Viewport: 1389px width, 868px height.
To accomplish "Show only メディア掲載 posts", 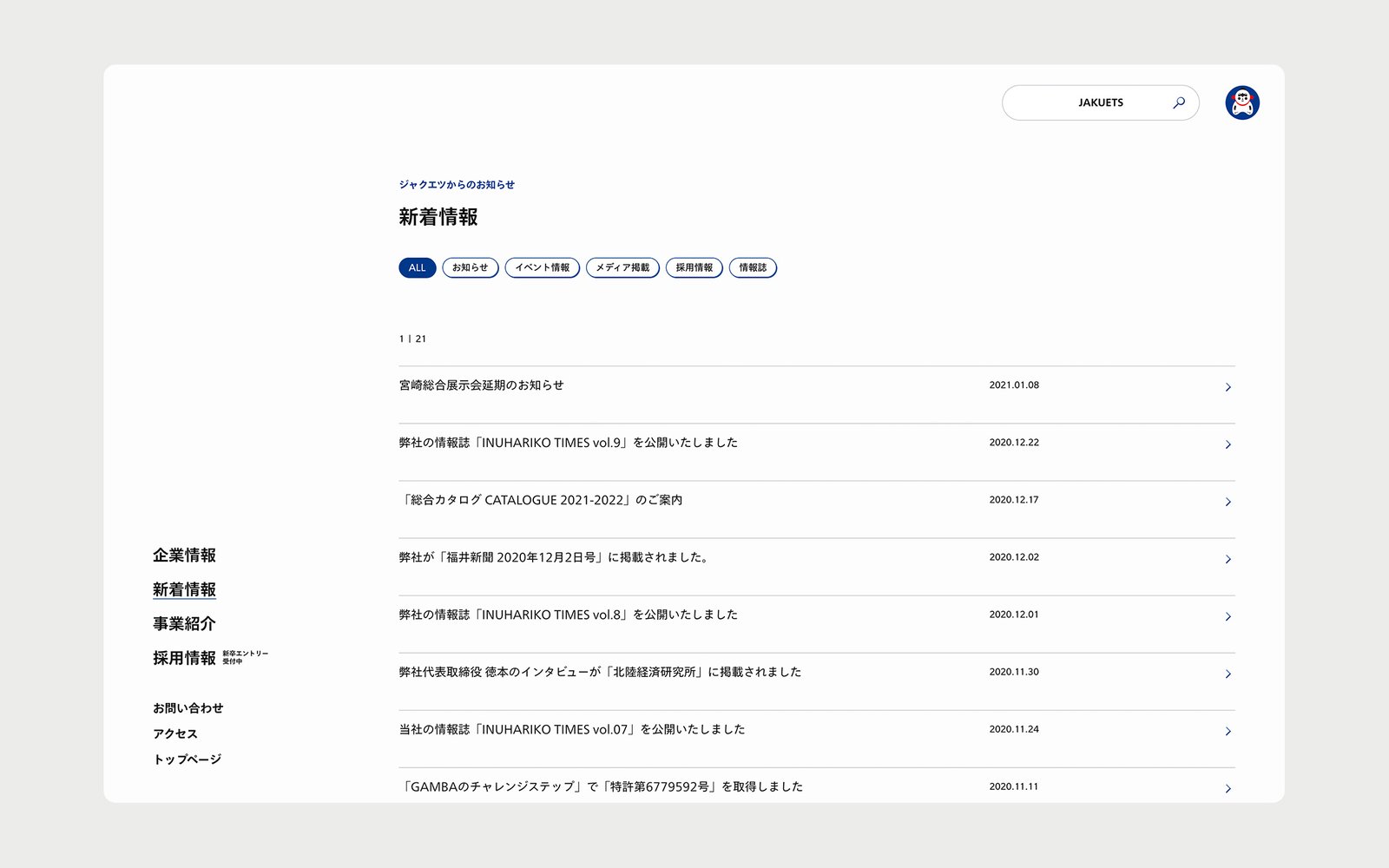I will point(622,267).
